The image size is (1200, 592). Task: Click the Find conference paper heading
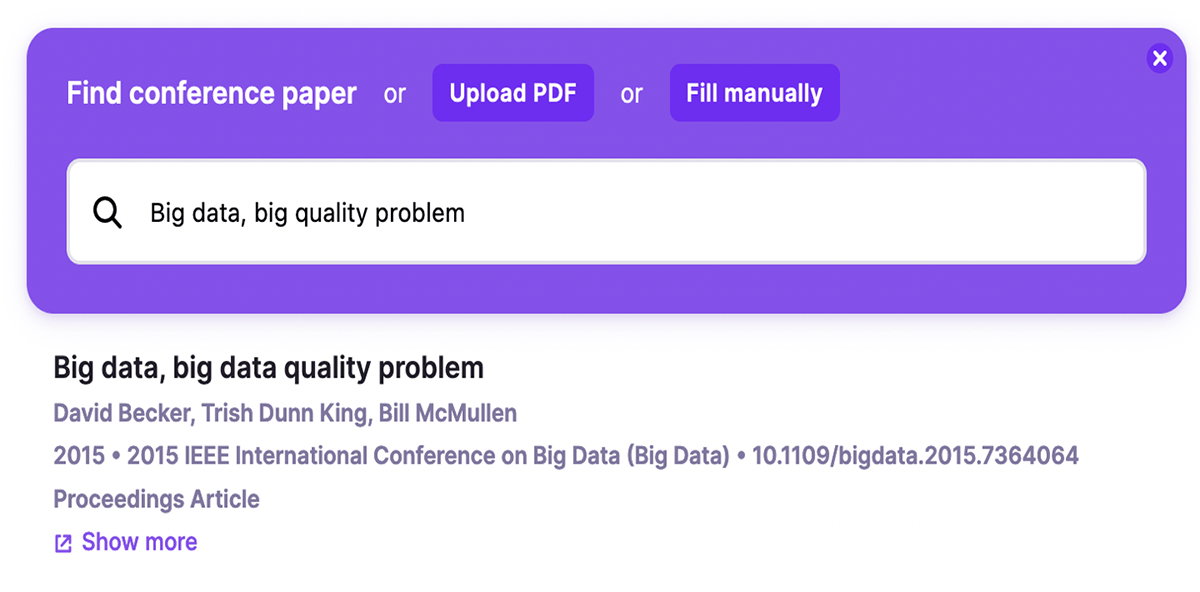(211, 93)
